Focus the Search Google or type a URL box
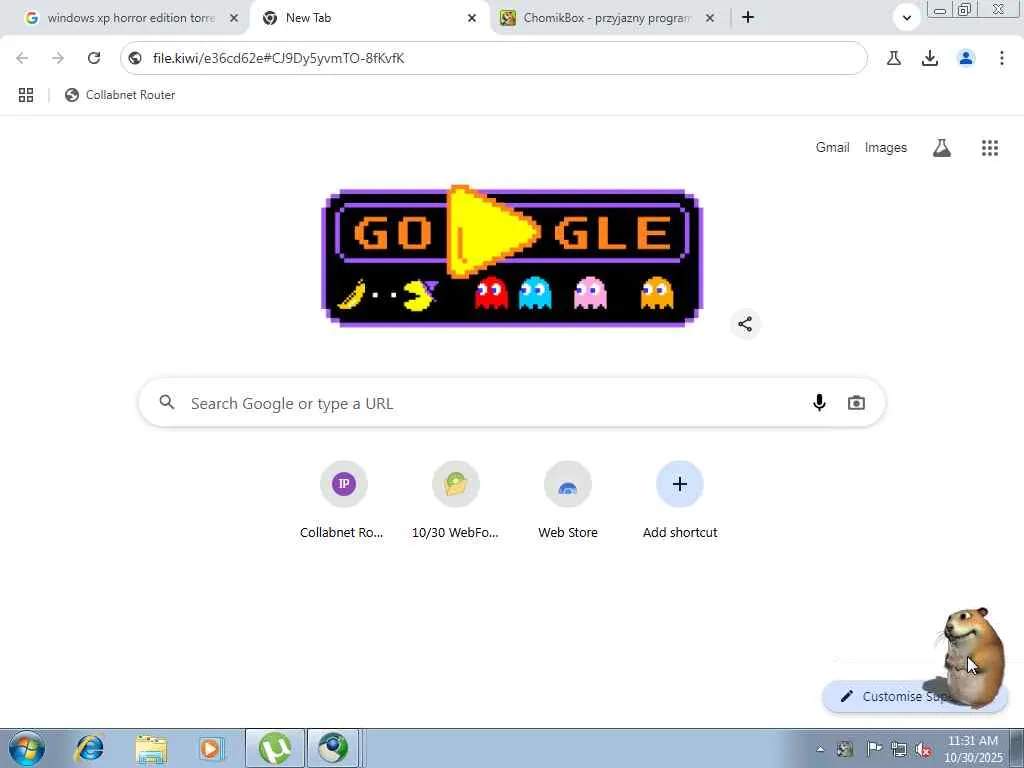The height and width of the screenshot is (768, 1024). [511, 403]
